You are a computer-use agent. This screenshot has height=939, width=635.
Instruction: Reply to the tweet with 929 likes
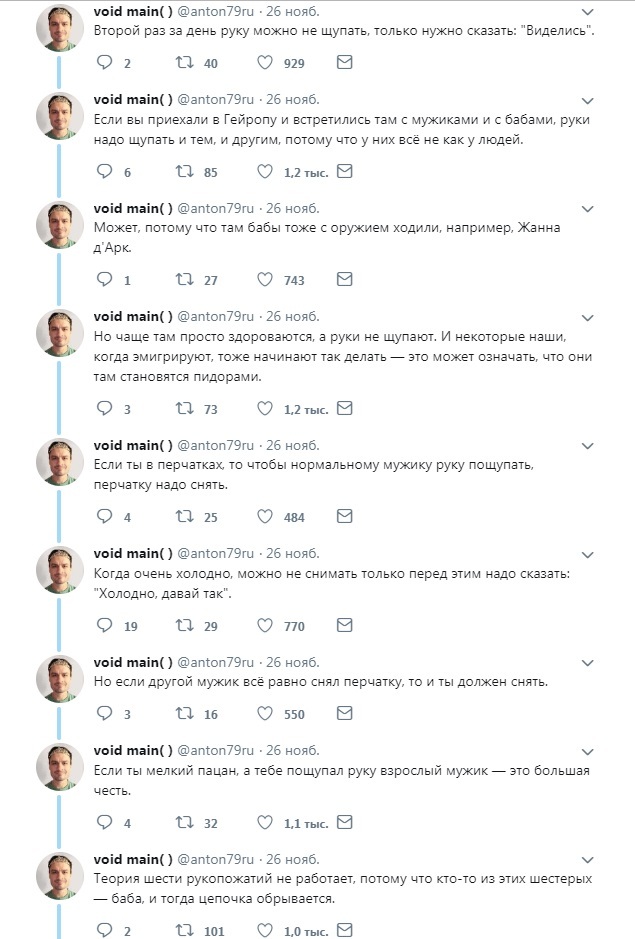tap(105, 63)
